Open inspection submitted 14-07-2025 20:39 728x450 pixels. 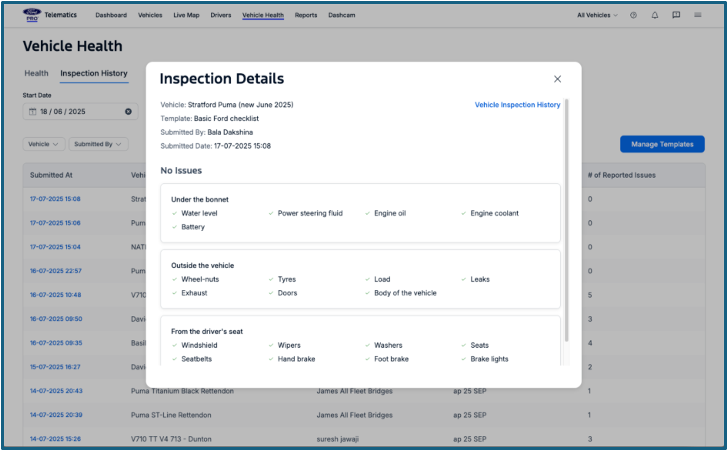click(56, 415)
